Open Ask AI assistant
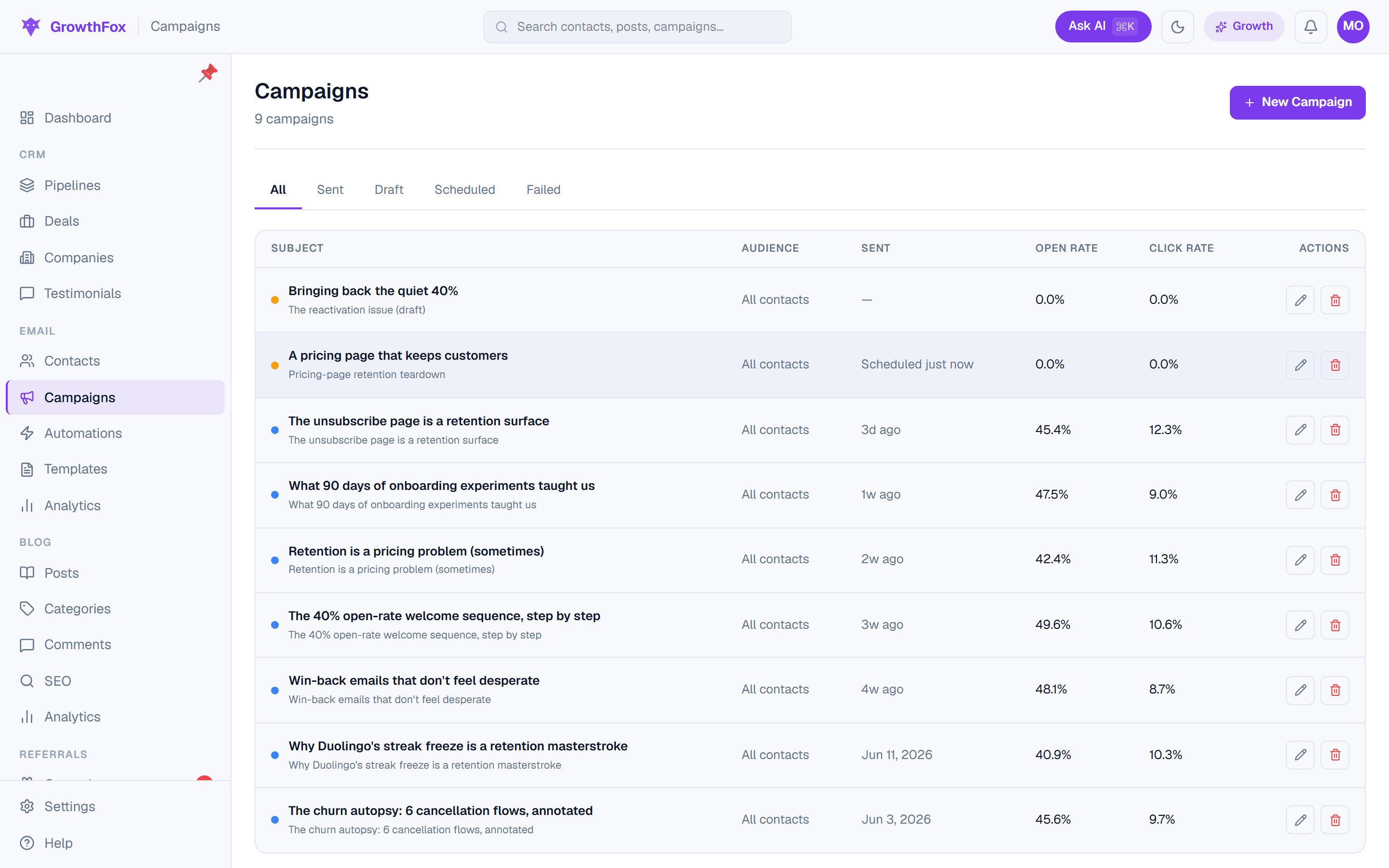The height and width of the screenshot is (868, 1389). tap(1103, 27)
